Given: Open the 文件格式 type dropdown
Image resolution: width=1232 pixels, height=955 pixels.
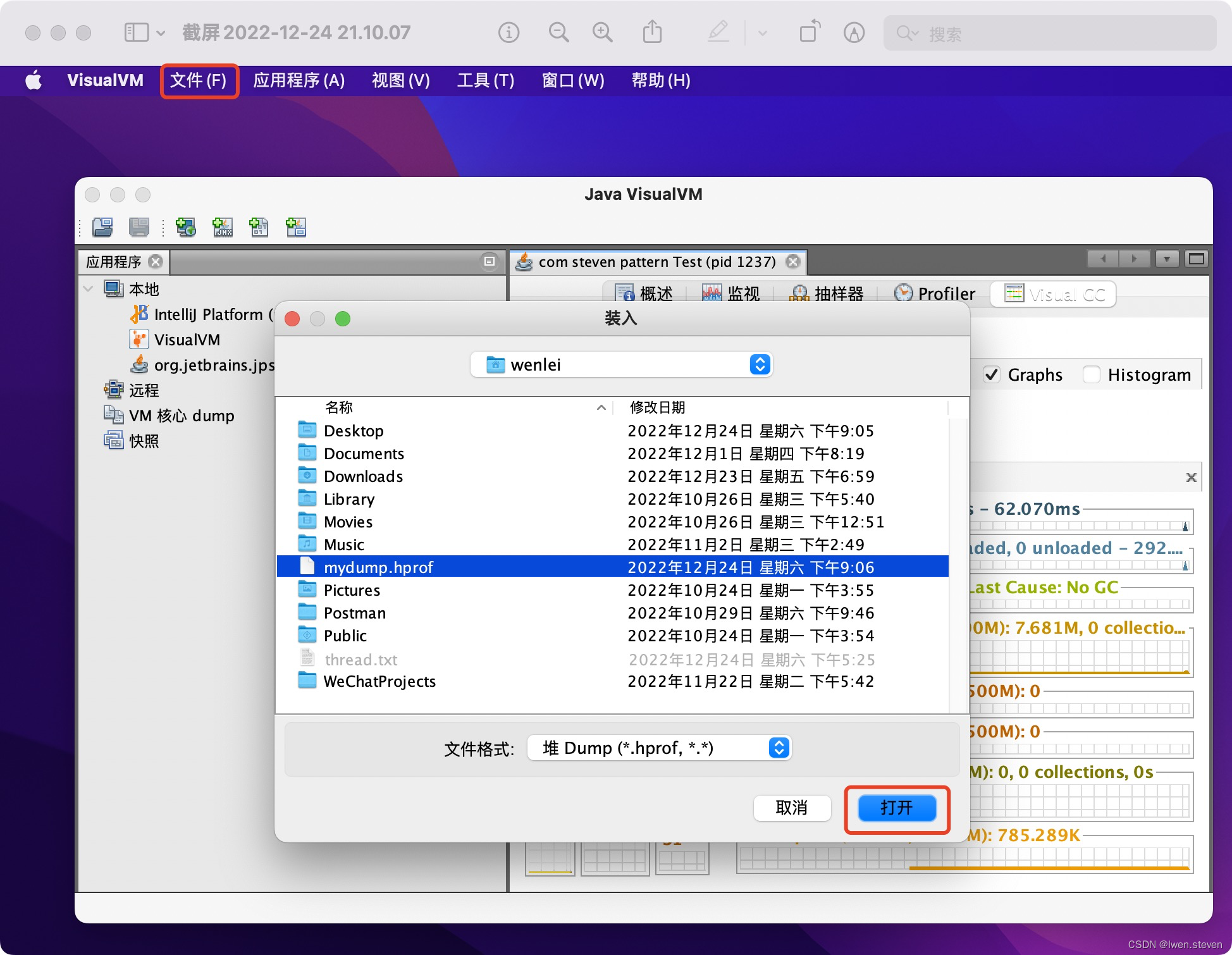Looking at the screenshot, I should (x=659, y=748).
